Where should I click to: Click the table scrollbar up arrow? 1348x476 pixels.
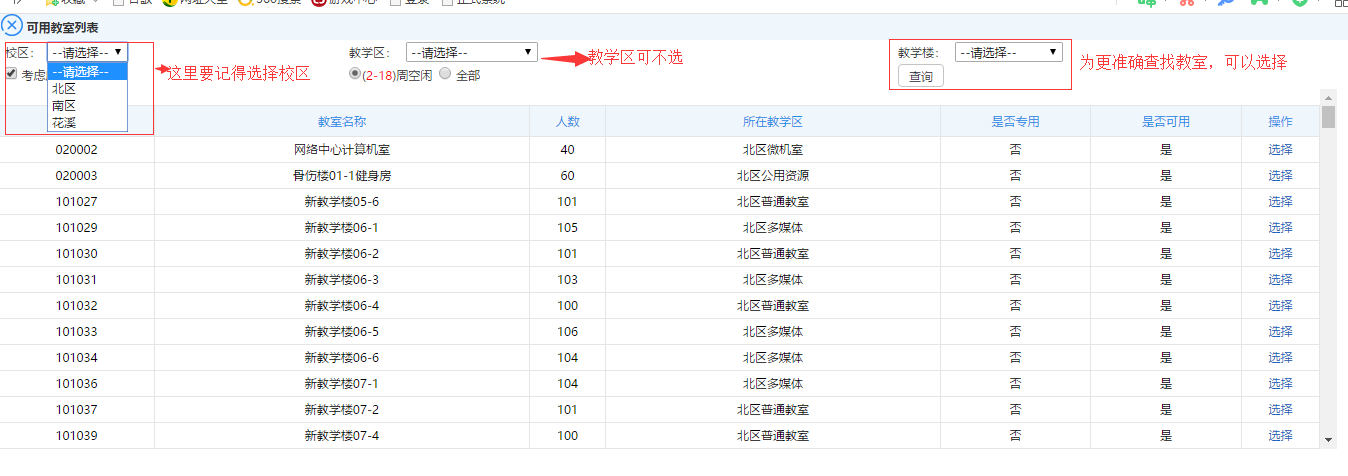1328,97
